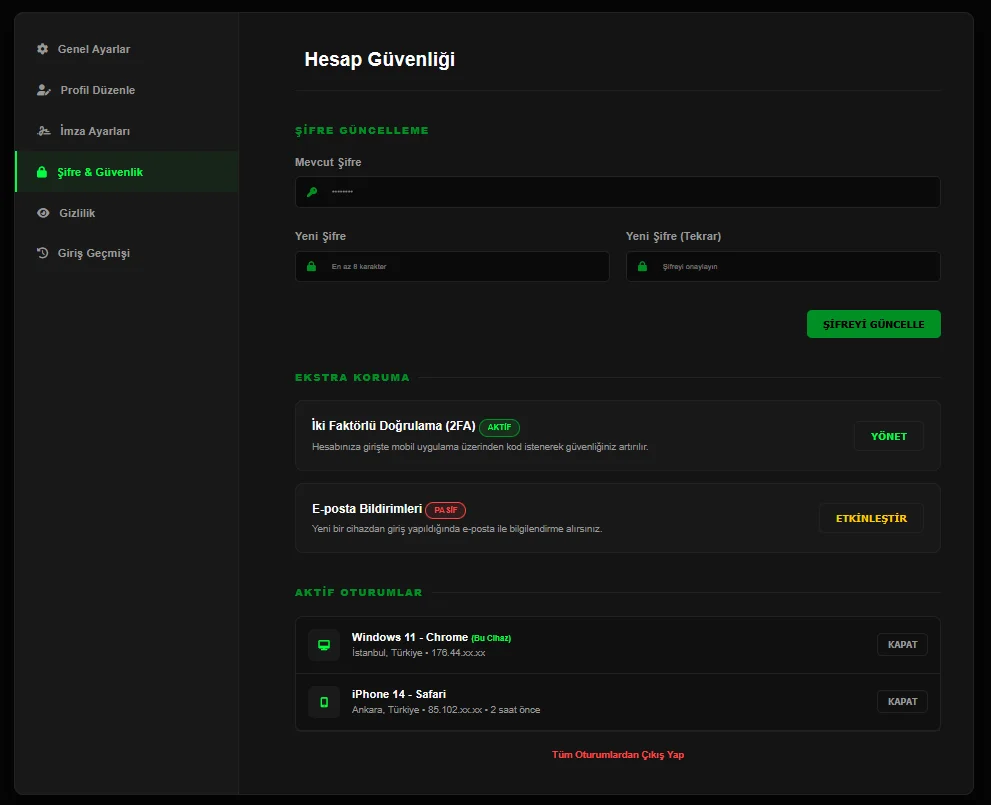Open Genel Ayarlar in the sidebar
Image resolution: width=991 pixels, height=805 pixels.
click(127, 49)
